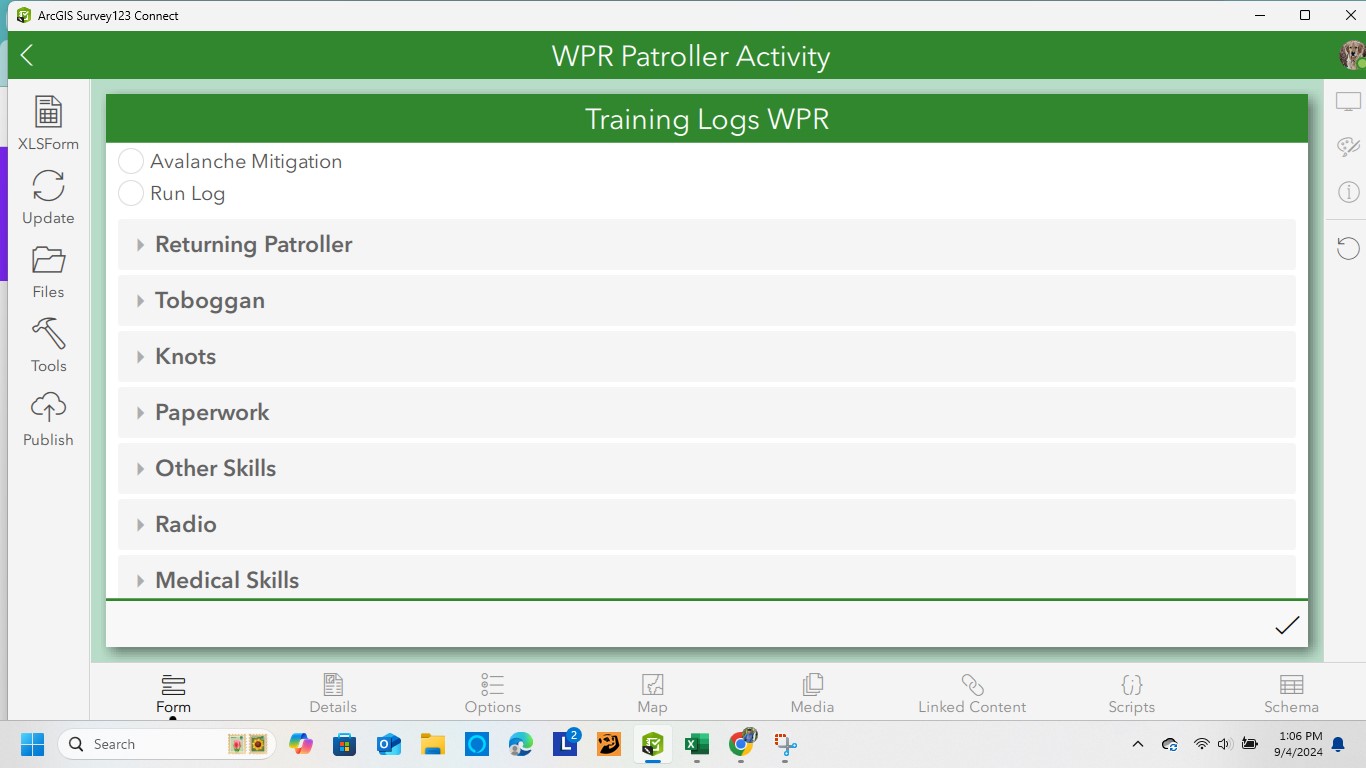
Task: Click the Update icon in the sidebar
Action: (48, 196)
